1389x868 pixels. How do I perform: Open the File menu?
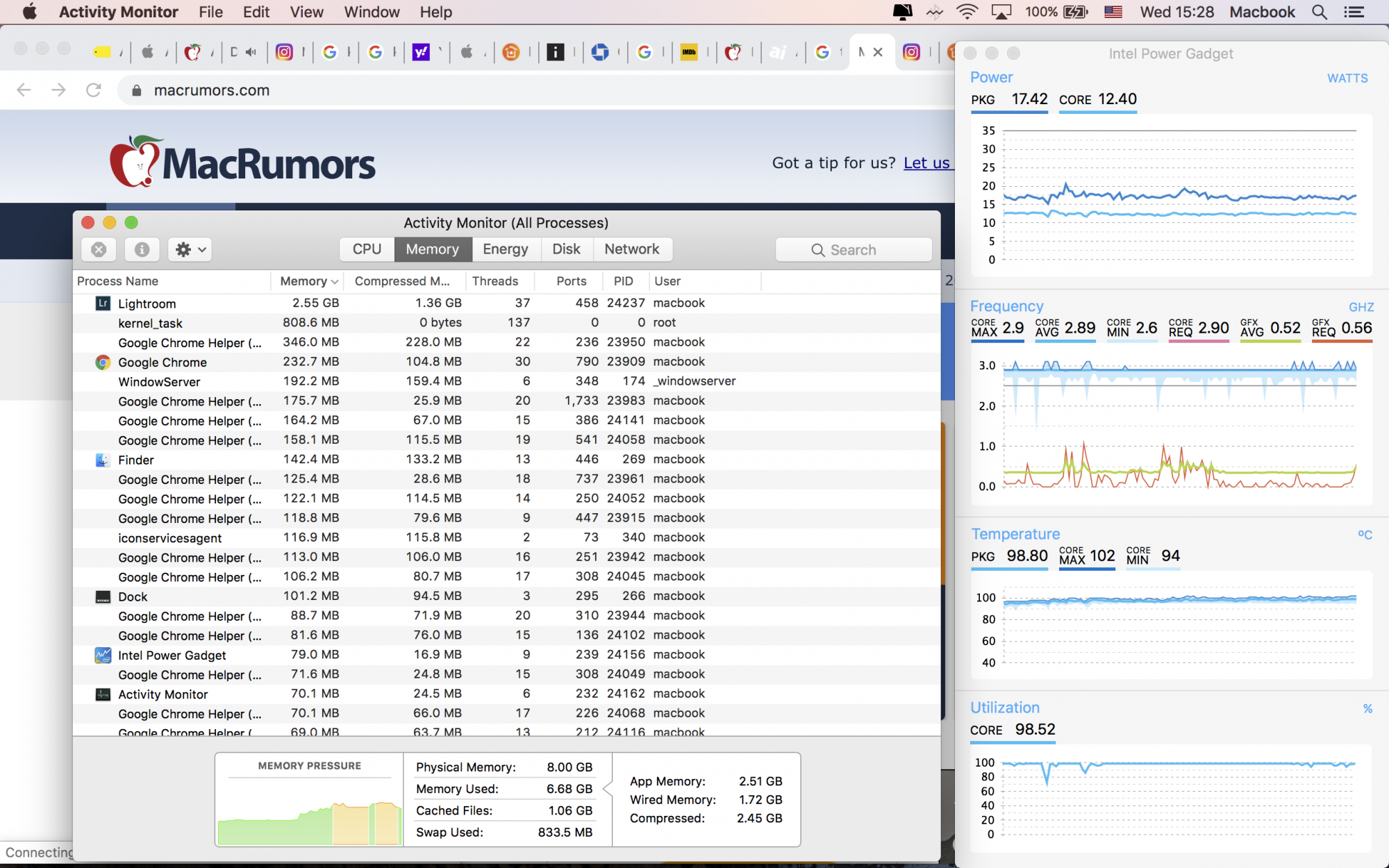click(210, 12)
